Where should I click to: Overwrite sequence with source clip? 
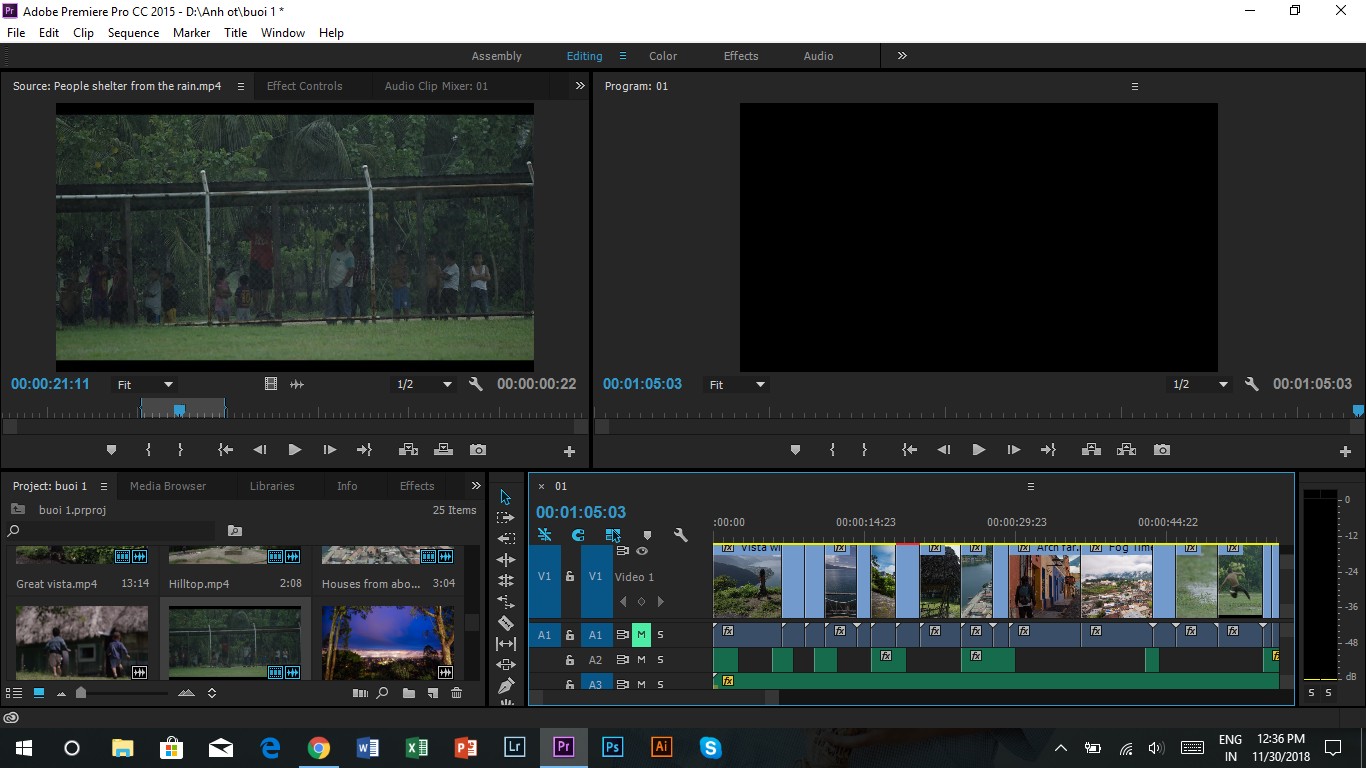pos(443,450)
